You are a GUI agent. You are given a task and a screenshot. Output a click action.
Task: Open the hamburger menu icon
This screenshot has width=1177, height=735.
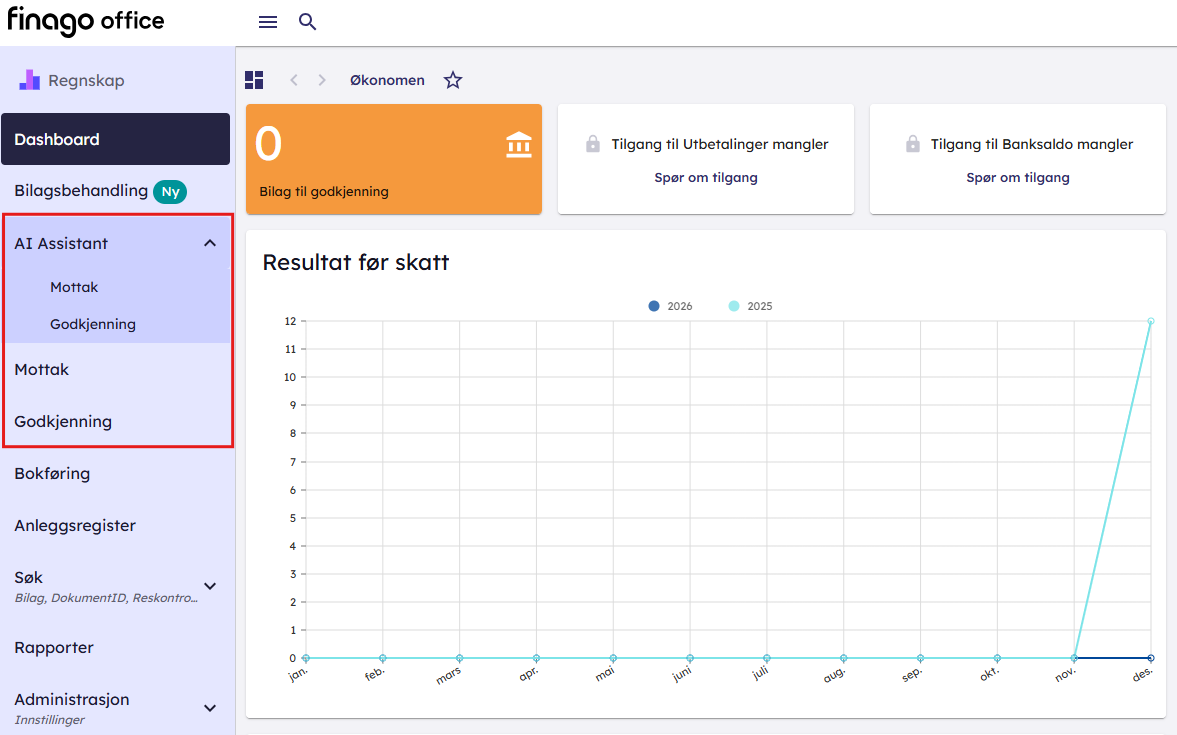tap(268, 22)
